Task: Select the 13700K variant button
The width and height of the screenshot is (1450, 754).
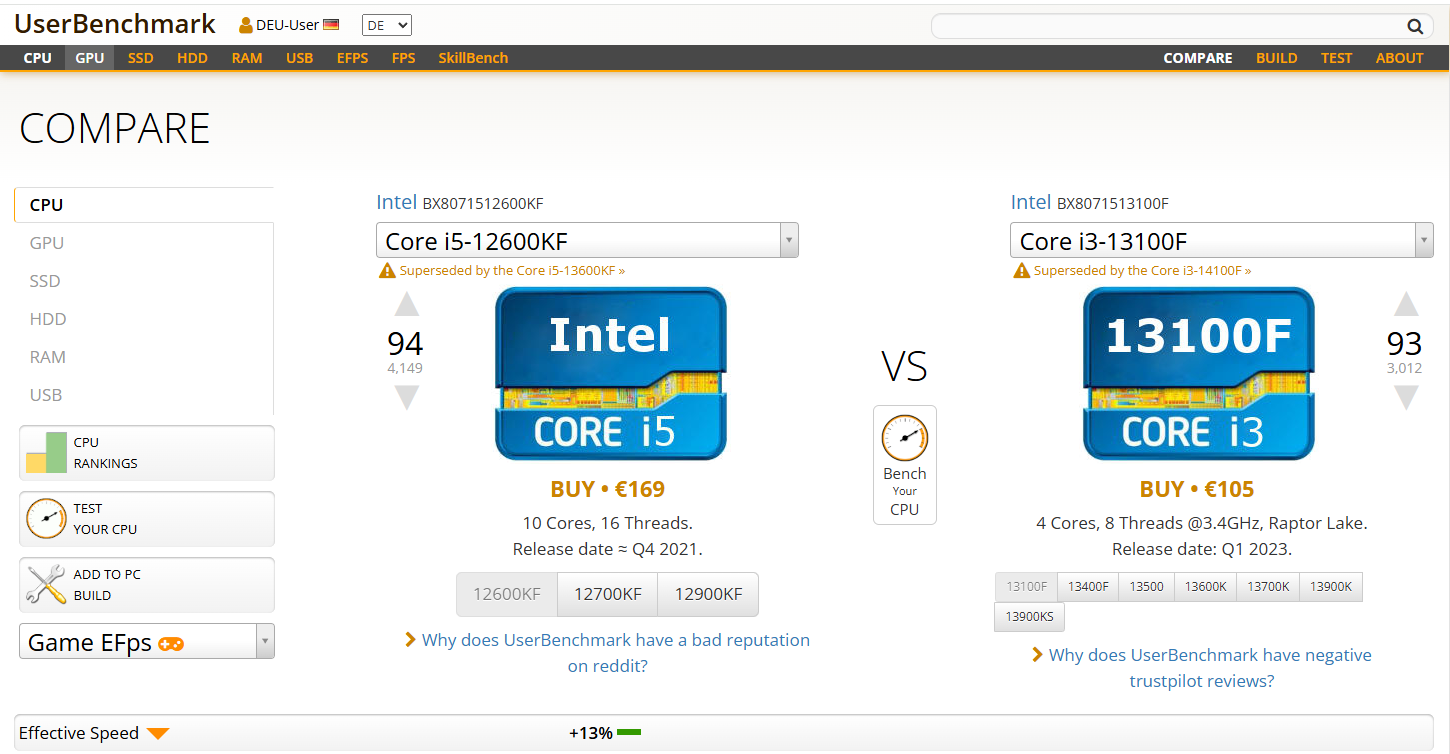Action: tap(1268, 587)
